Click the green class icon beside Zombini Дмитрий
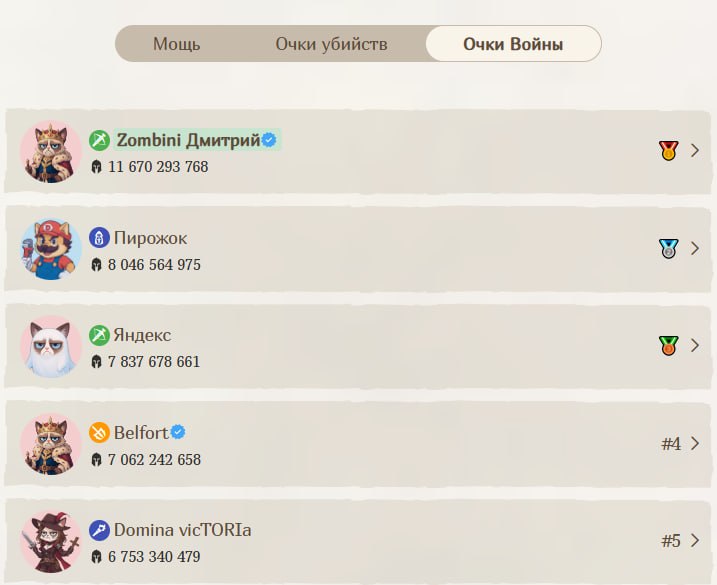The height and width of the screenshot is (585, 717). click(x=99, y=140)
